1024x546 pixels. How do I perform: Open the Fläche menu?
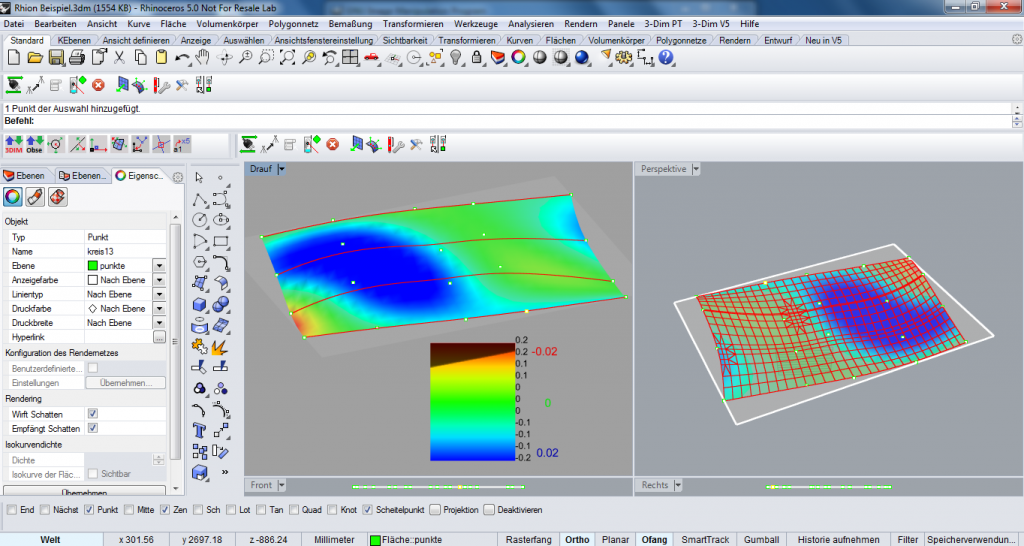pyautogui.click(x=173, y=24)
